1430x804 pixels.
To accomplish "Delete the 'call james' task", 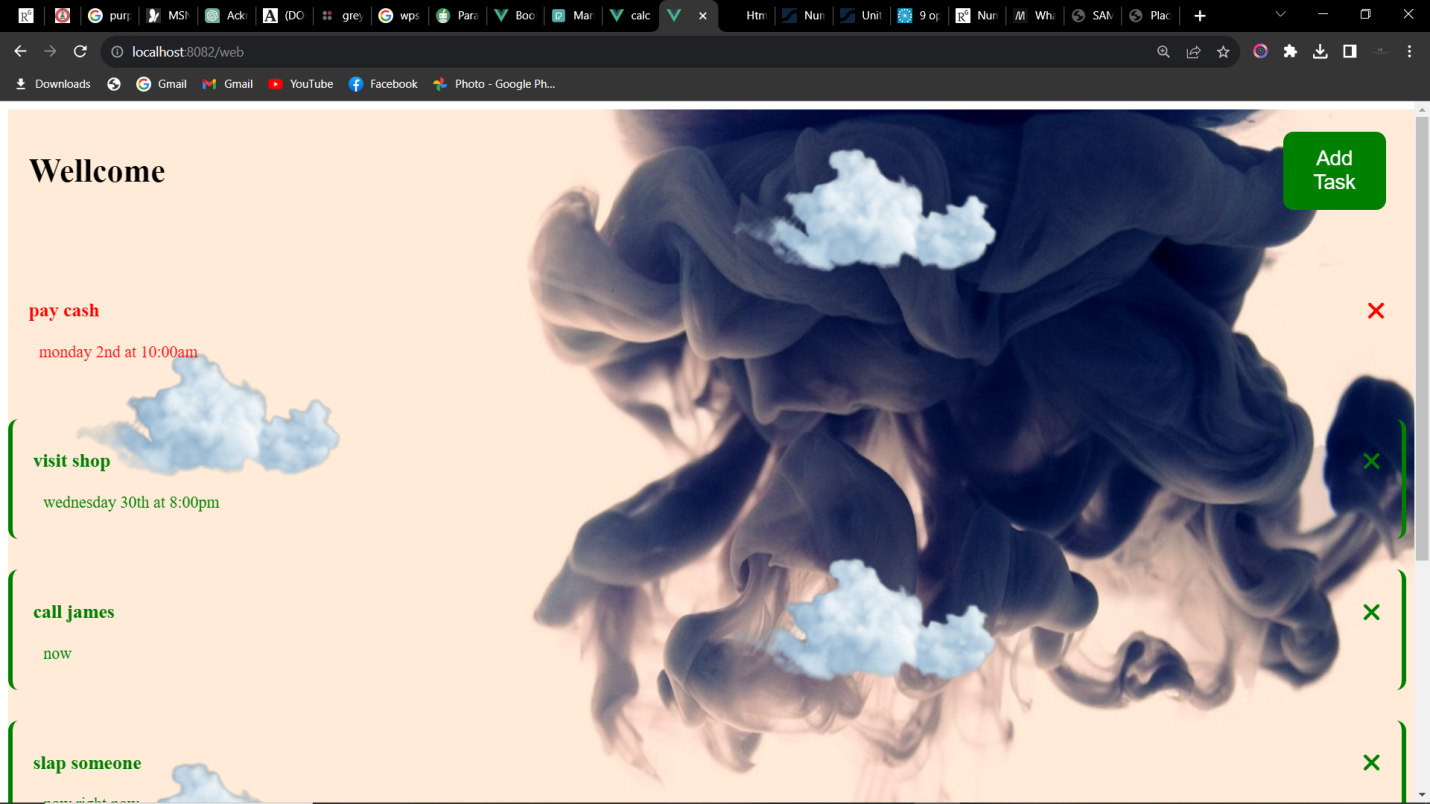I will coord(1371,612).
